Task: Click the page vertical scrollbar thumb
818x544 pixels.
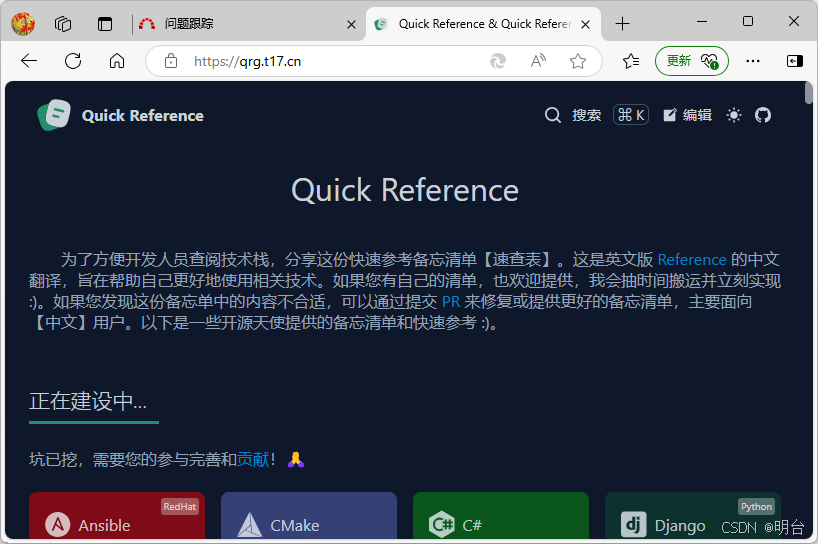Action: [x=809, y=93]
